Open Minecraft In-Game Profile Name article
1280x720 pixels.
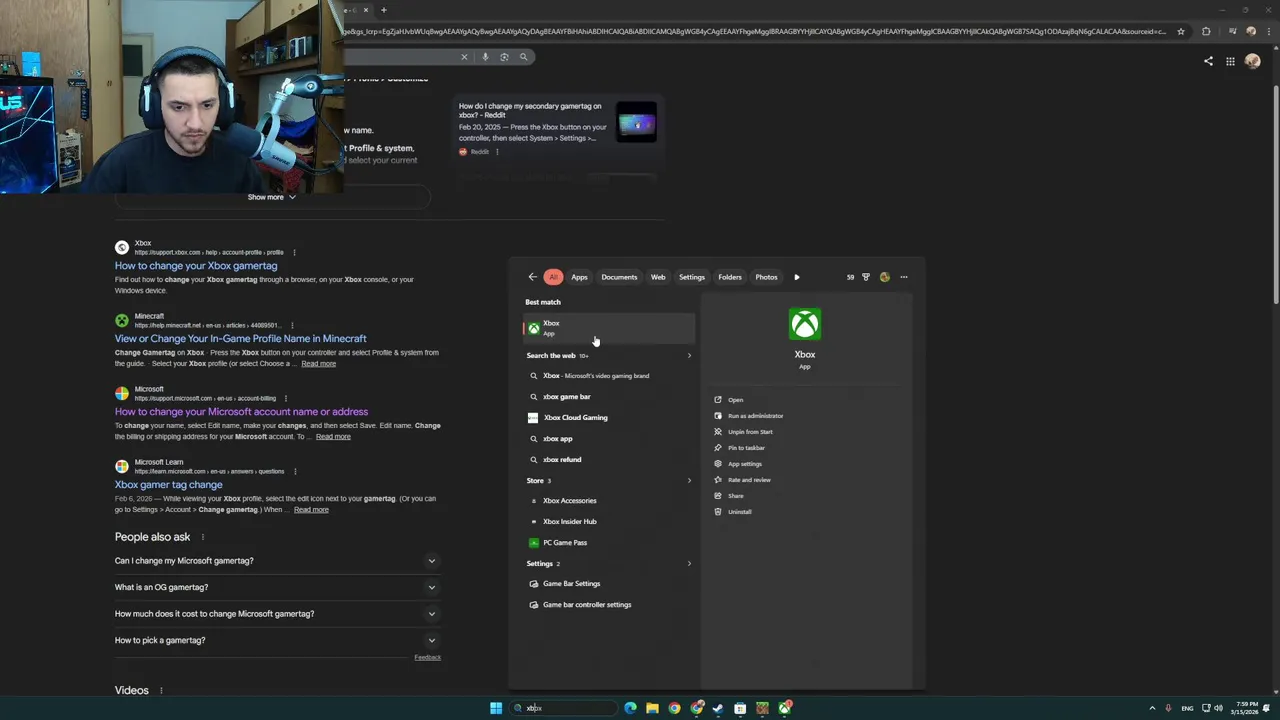(241, 339)
